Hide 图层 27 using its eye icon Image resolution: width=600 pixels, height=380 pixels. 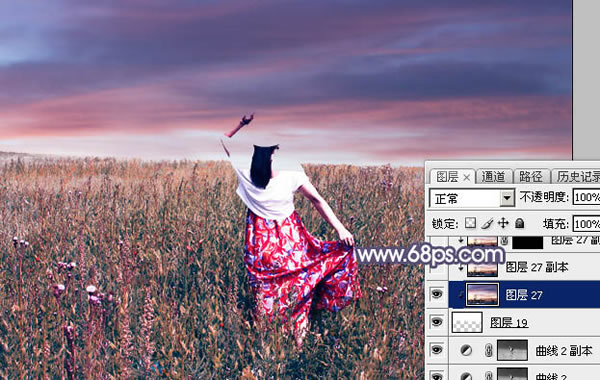(x=437, y=294)
